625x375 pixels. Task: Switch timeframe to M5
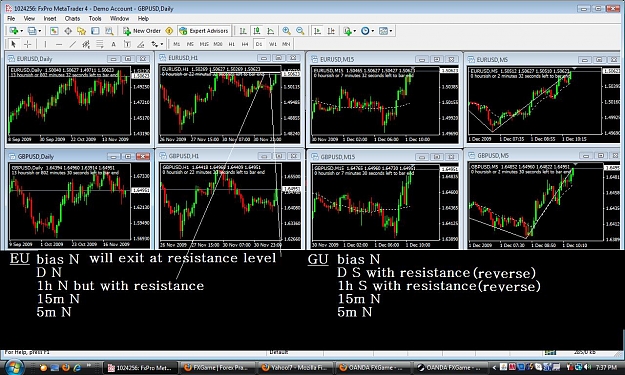tap(190, 44)
